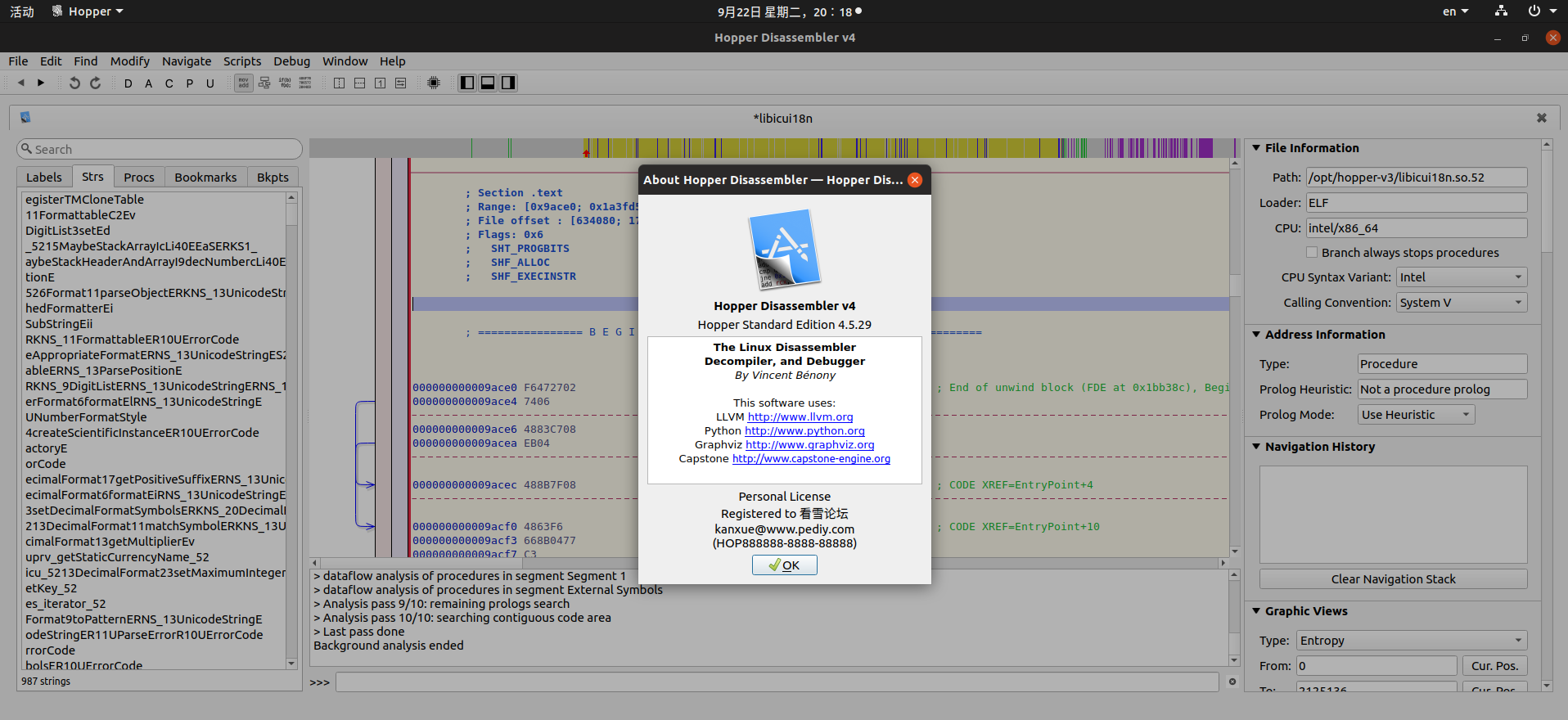Switch to the Bkpts tab
The image size is (1568, 720).
click(273, 178)
